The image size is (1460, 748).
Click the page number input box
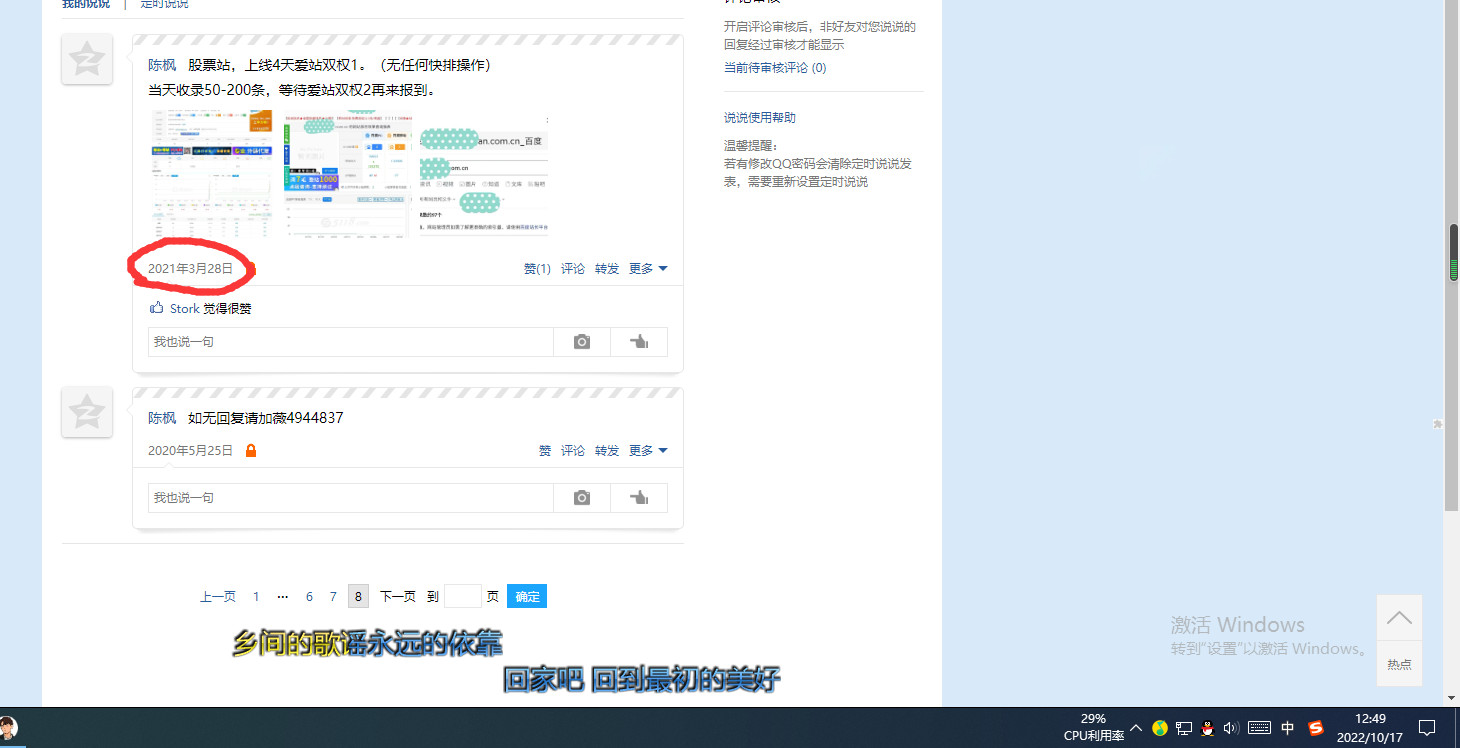pyautogui.click(x=462, y=597)
